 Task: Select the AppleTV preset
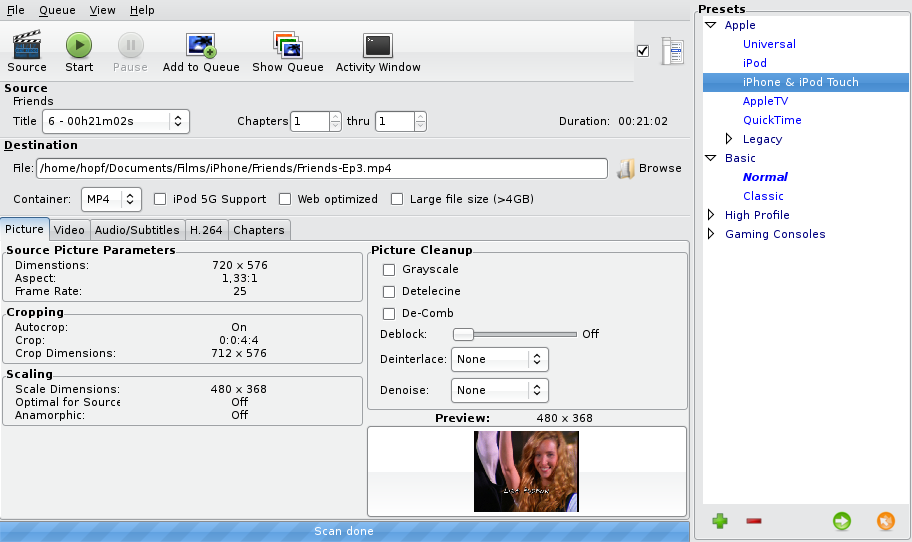765,101
